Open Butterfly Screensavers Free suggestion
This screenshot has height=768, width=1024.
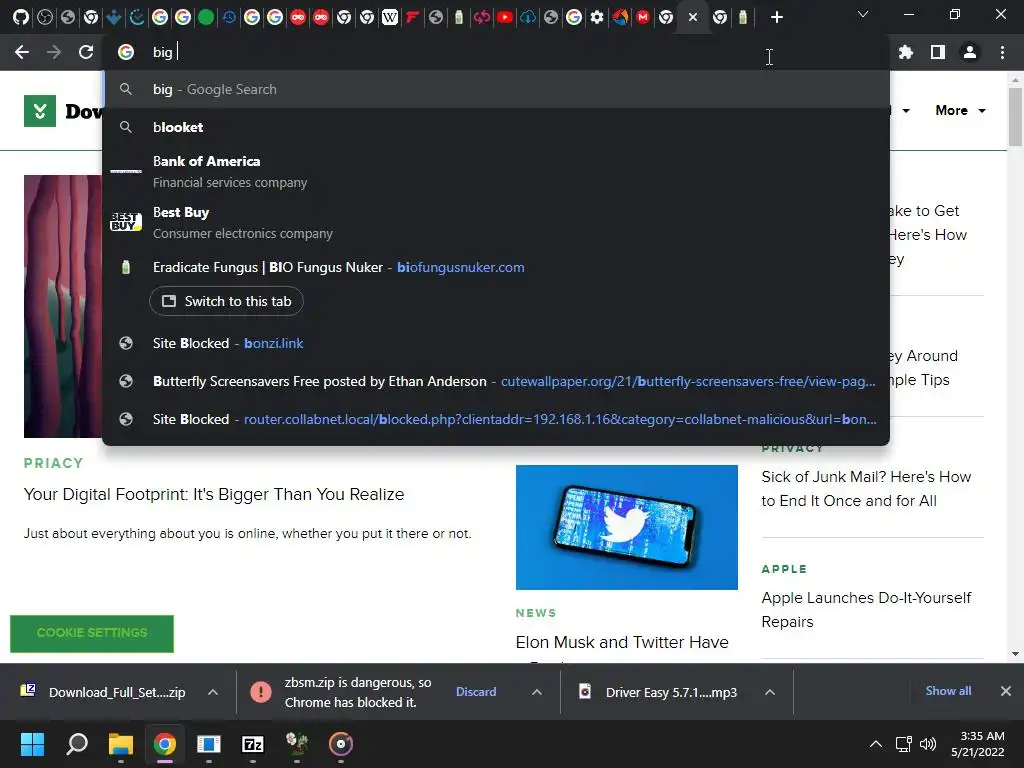pos(496,381)
